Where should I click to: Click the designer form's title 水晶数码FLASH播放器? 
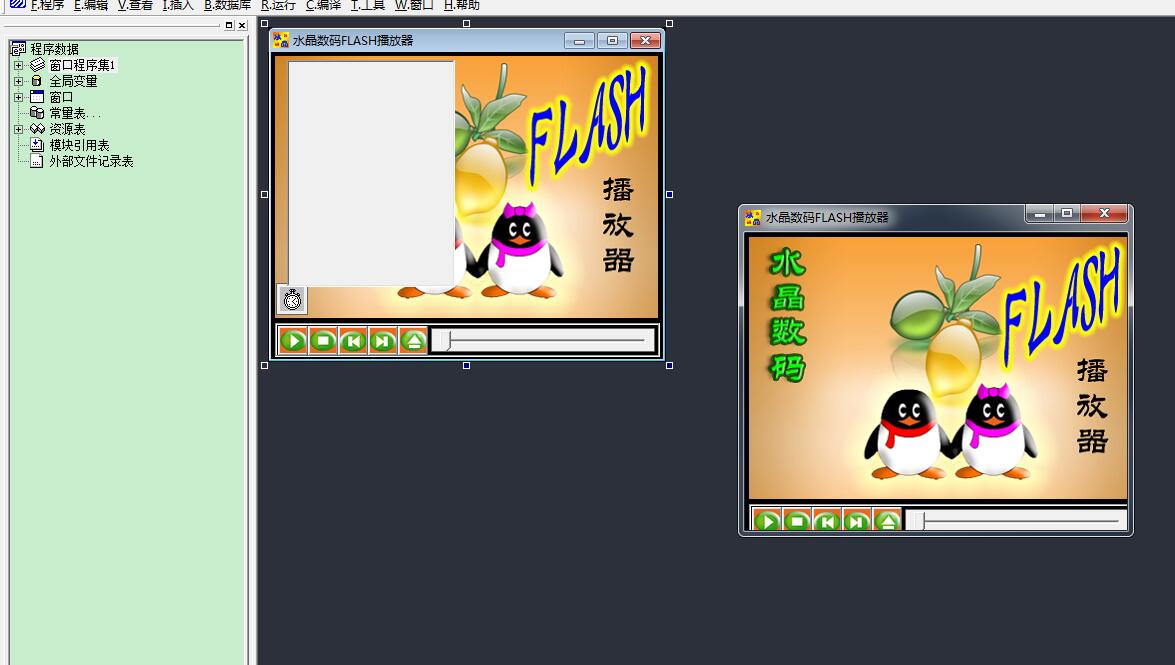click(x=353, y=40)
